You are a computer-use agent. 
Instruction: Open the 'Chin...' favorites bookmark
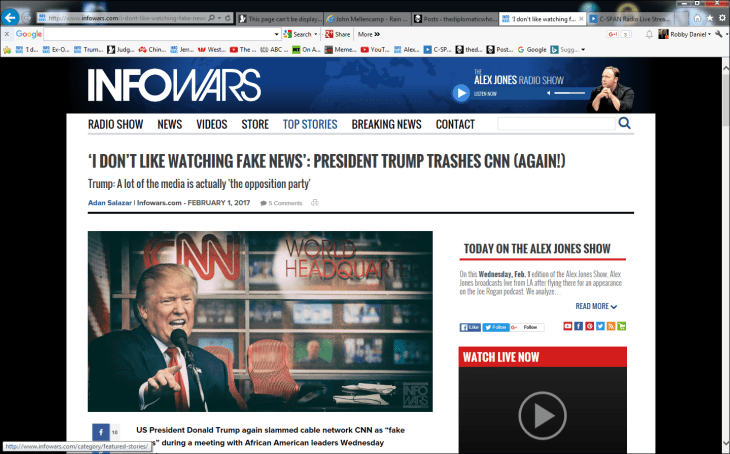click(x=152, y=49)
